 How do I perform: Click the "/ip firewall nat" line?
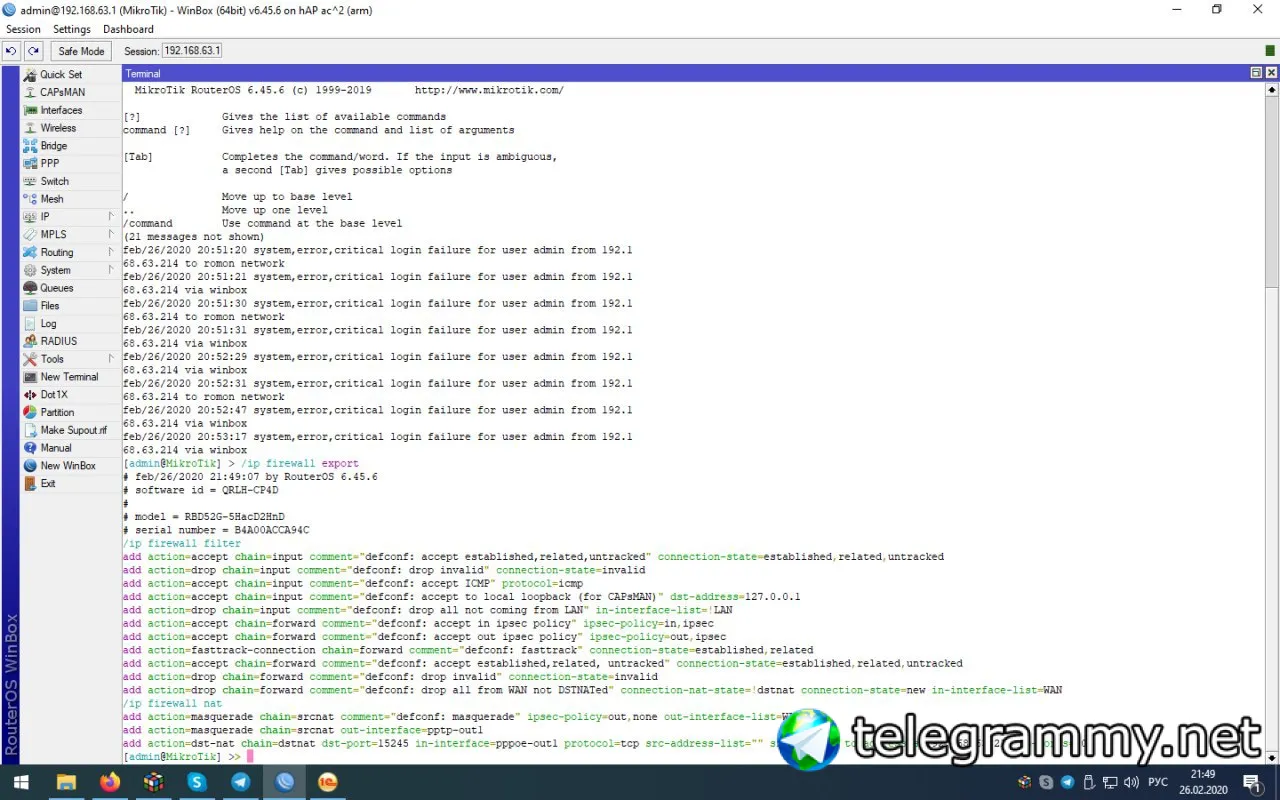173,704
